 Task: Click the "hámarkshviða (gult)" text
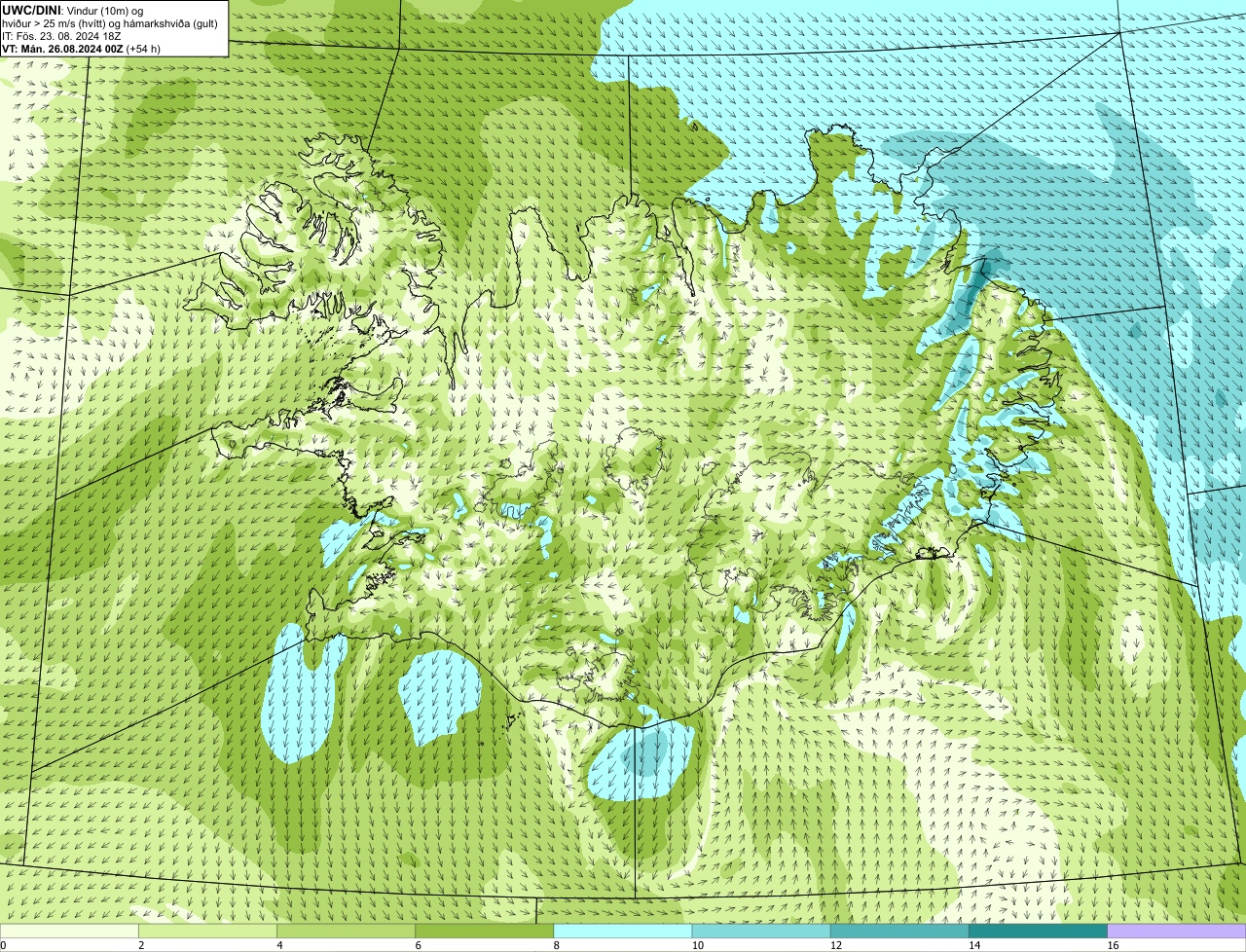170,24
